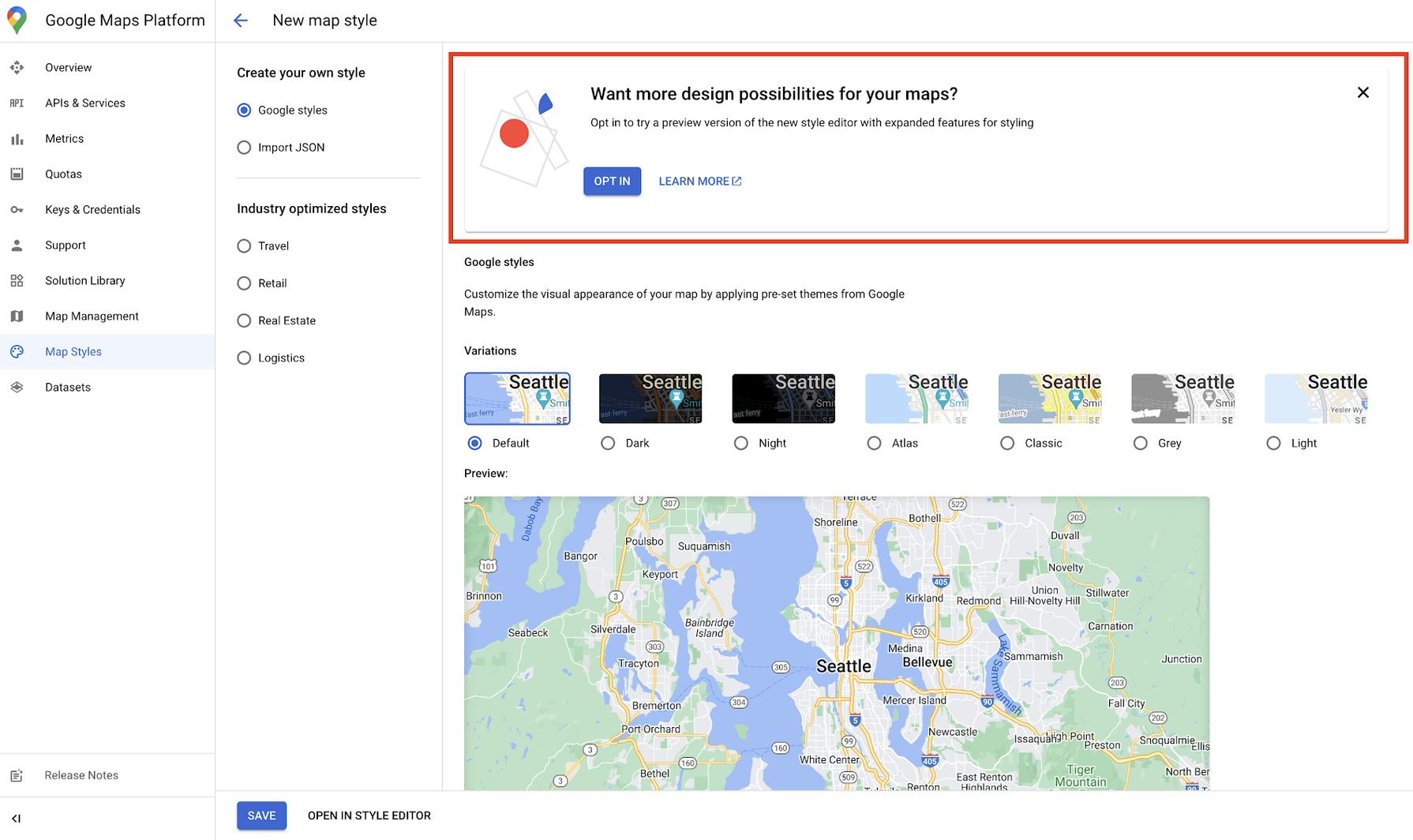Click the Light style thumbnail
The height and width of the screenshot is (840, 1413).
click(1316, 399)
